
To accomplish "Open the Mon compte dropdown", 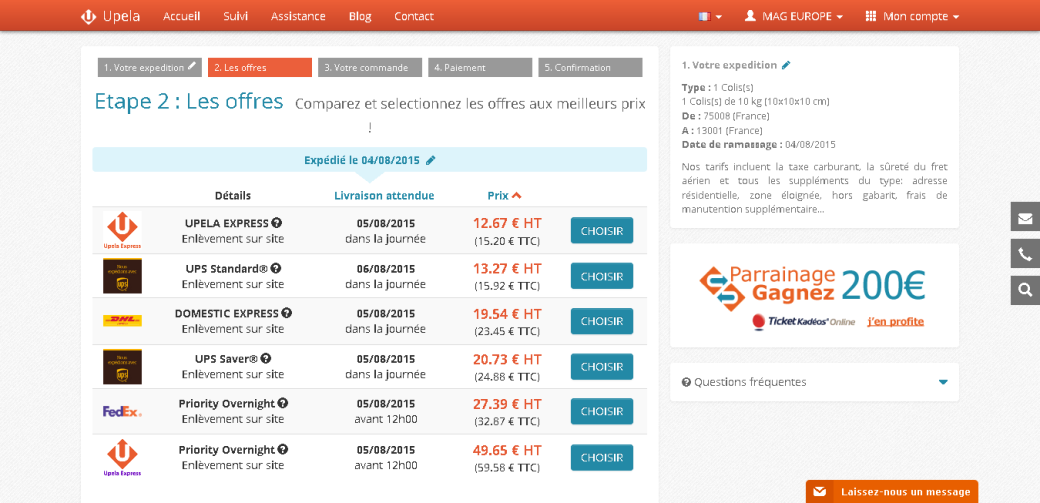I will click(x=913, y=16).
